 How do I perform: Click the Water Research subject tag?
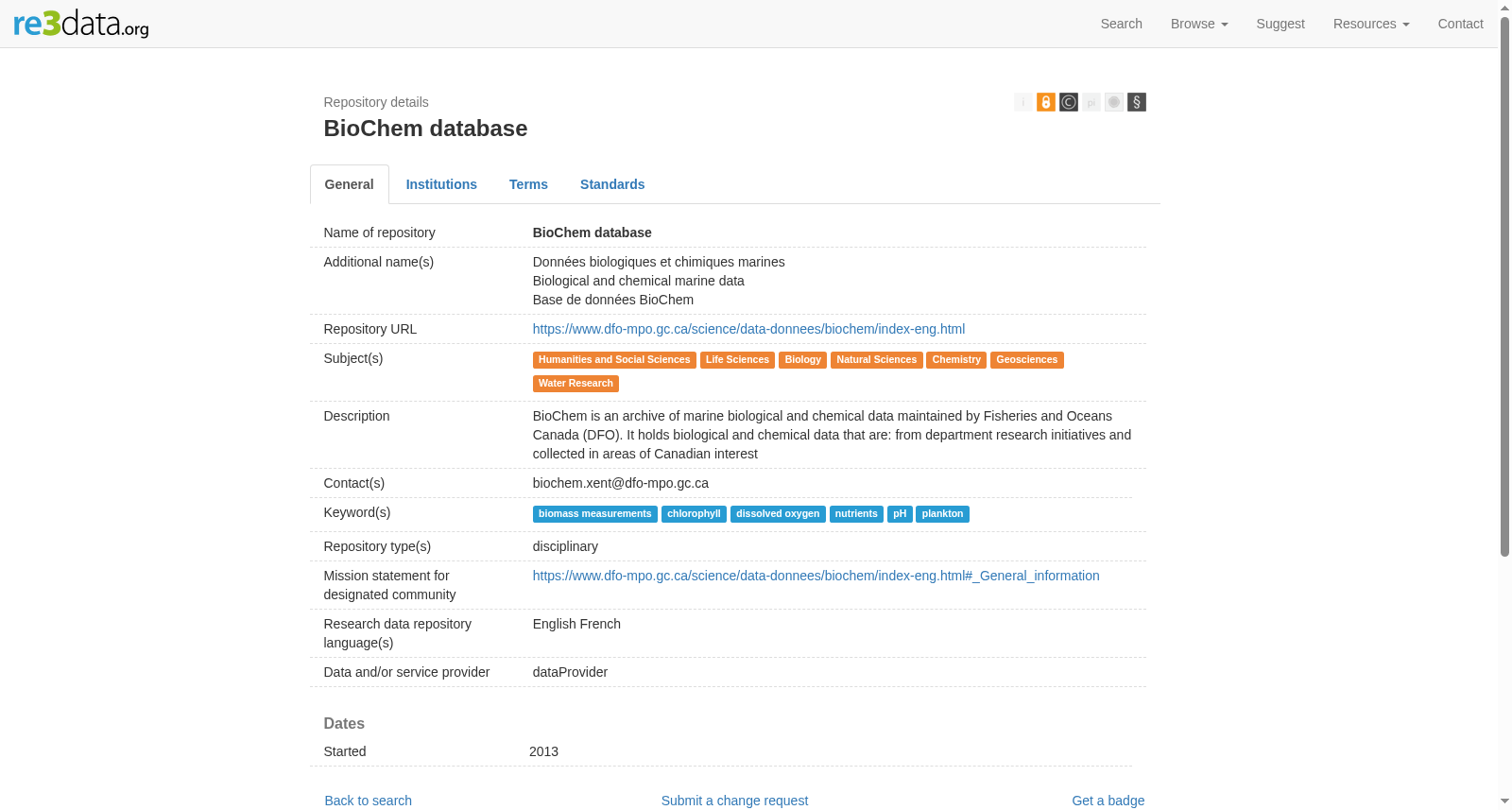pyautogui.click(x=576, y=384)
